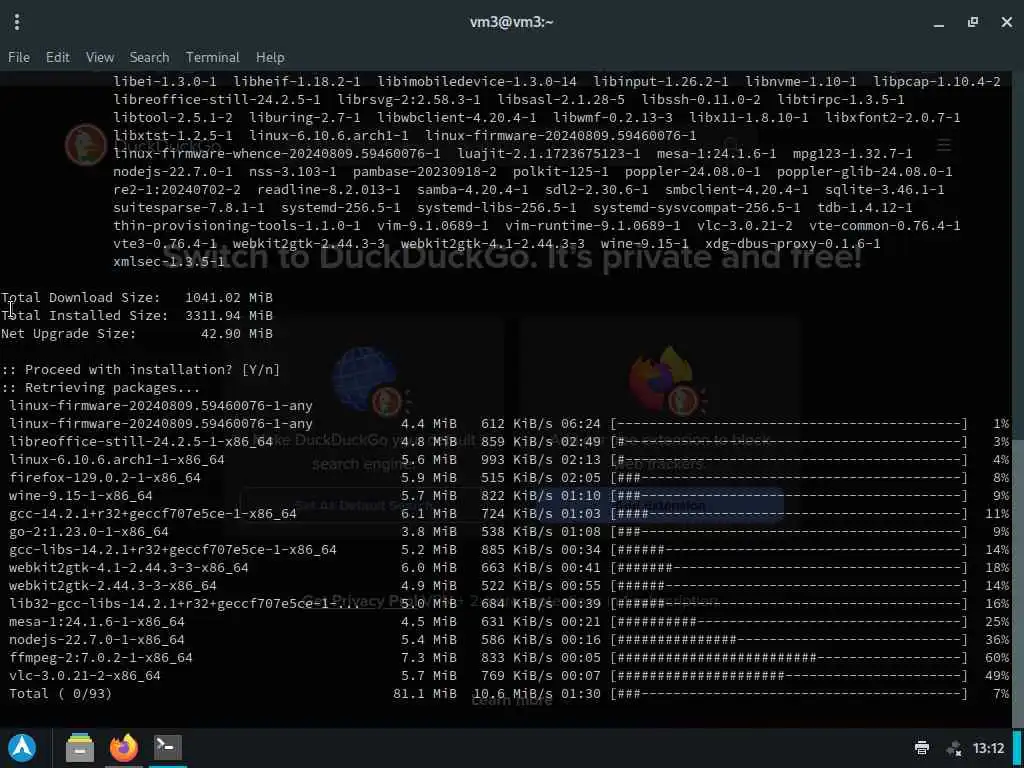This screenshot has width=1024, height=768.
Task: Click the libreoffice-still-24.2.5-1-x86_64 download row name
Action: tap(141, 441)
